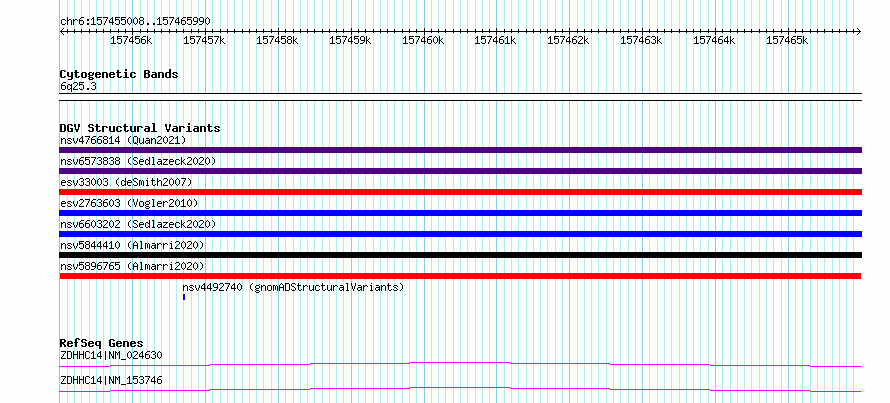The height and width of the screenshot is (403, 890).
Task: Click the 157463k ruler mark
Action: tap(641, 40)
